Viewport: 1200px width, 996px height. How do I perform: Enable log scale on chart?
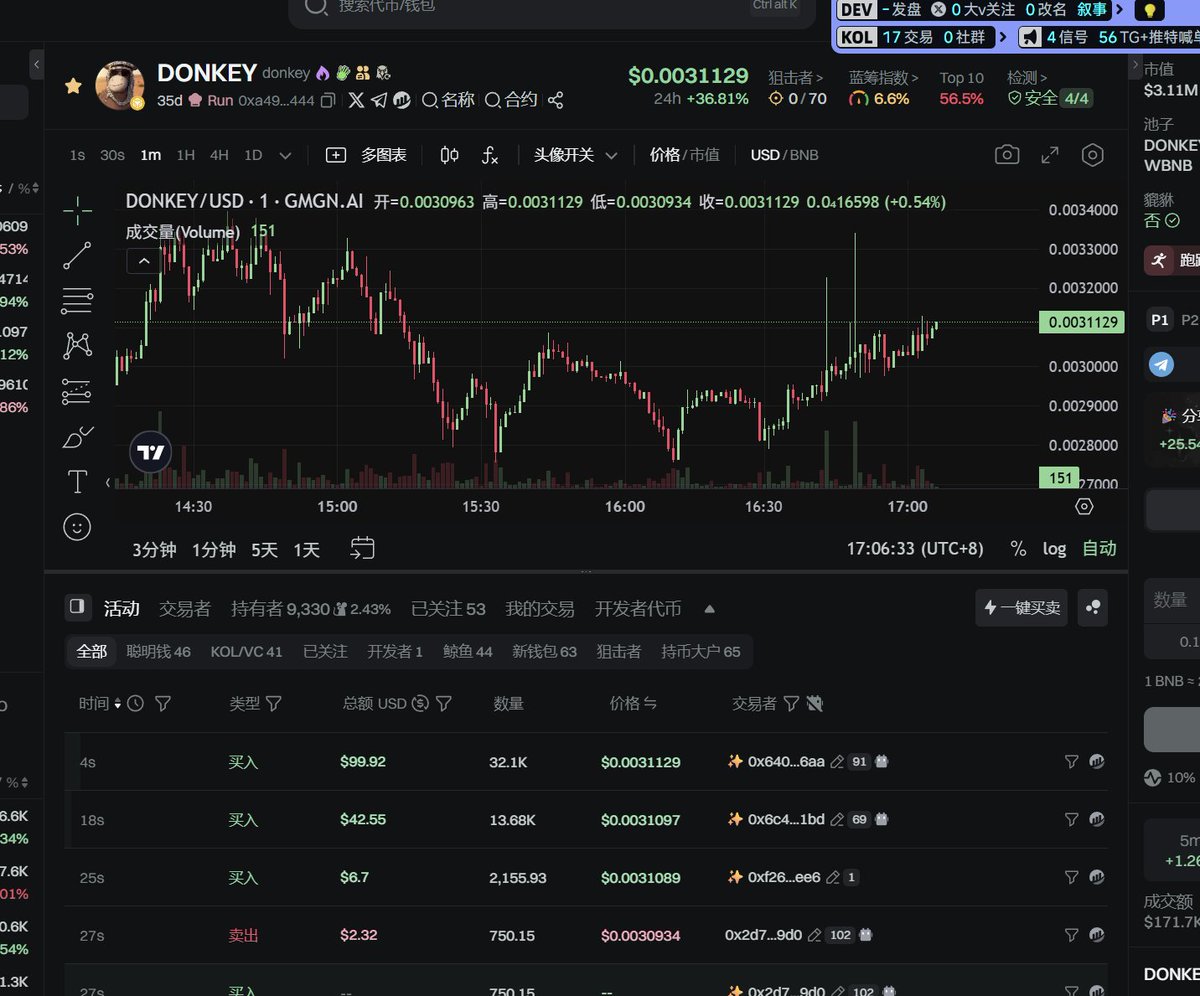(x=1054, y=548)
